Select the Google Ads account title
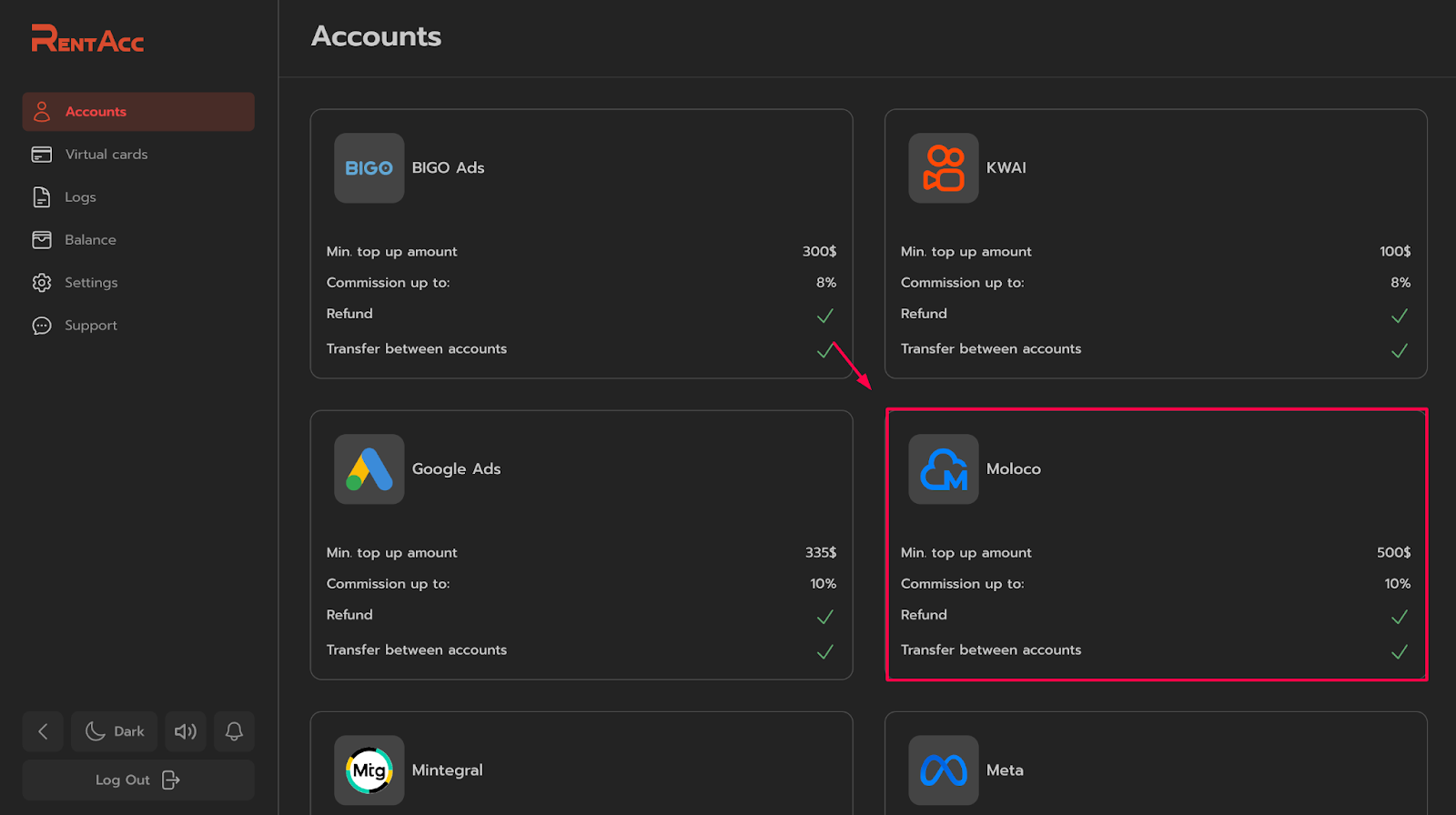 pyautogui.click(x=456, y=469)
